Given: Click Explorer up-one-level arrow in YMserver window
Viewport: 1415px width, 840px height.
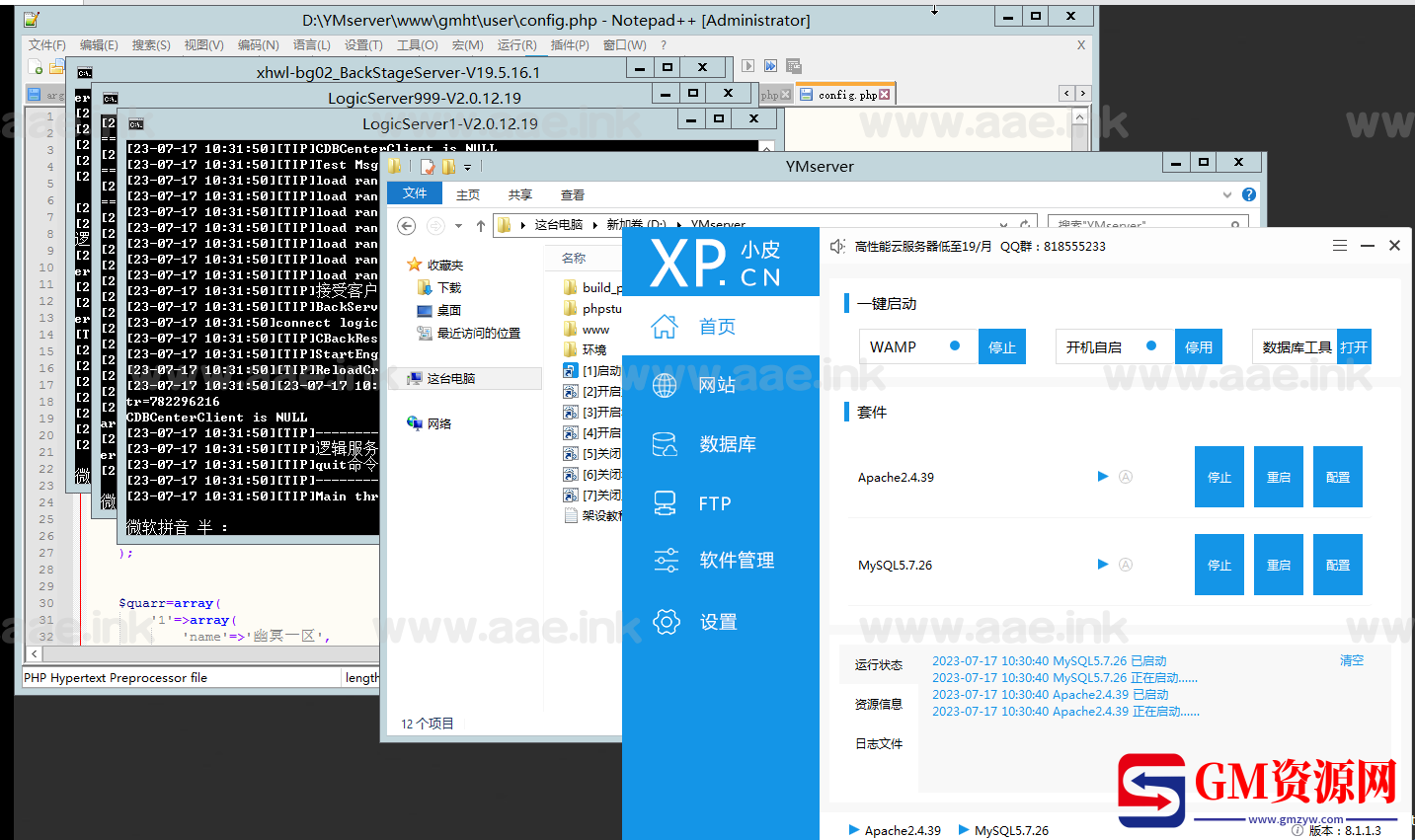Looking at the screenshot, I should coord(481,226).
